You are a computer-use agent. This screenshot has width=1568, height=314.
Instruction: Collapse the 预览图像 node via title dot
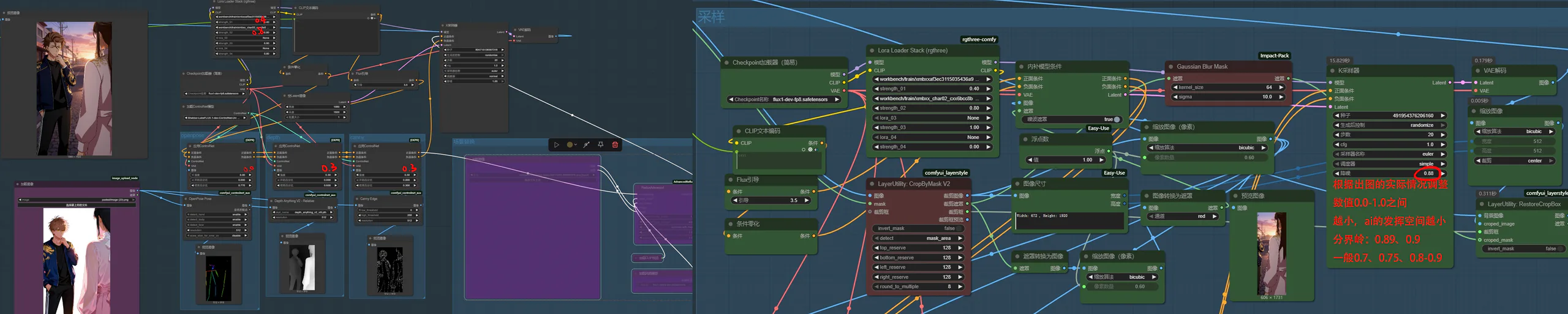click(1235, 196)
